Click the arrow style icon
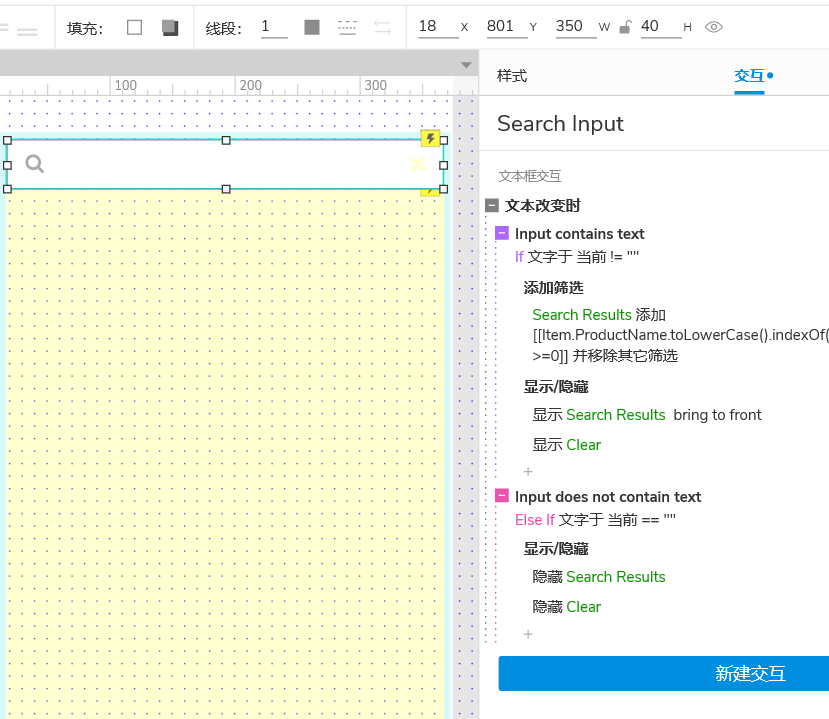The height and width of the screenshot is (719, 829). pos(383,28)
